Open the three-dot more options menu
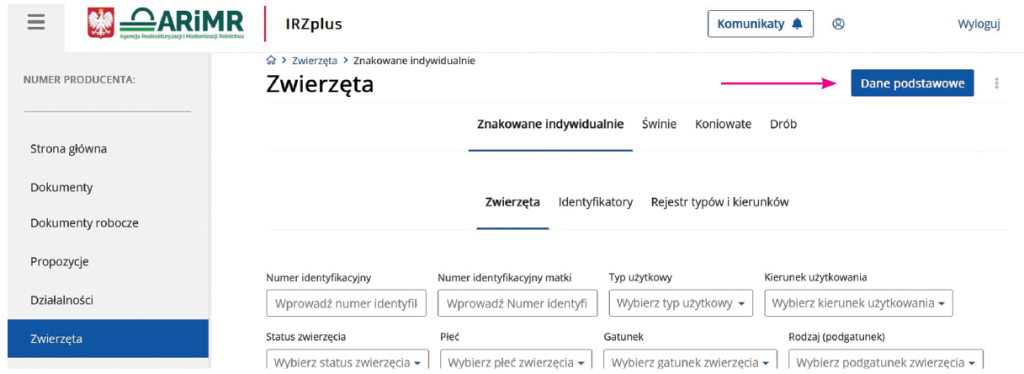This screenshot has width=1024, height=374. point(997,84)
